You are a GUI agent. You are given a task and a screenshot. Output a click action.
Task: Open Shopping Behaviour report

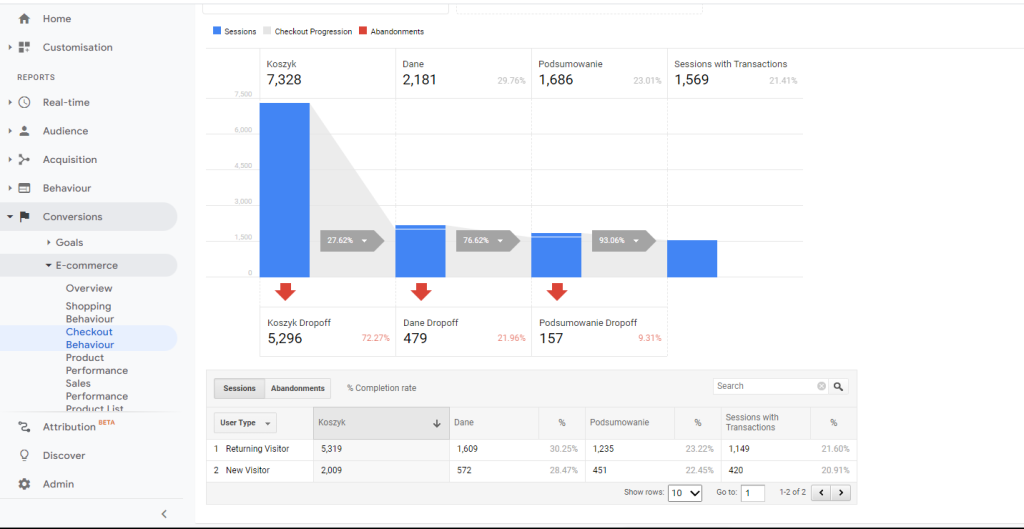coord(88,312)
